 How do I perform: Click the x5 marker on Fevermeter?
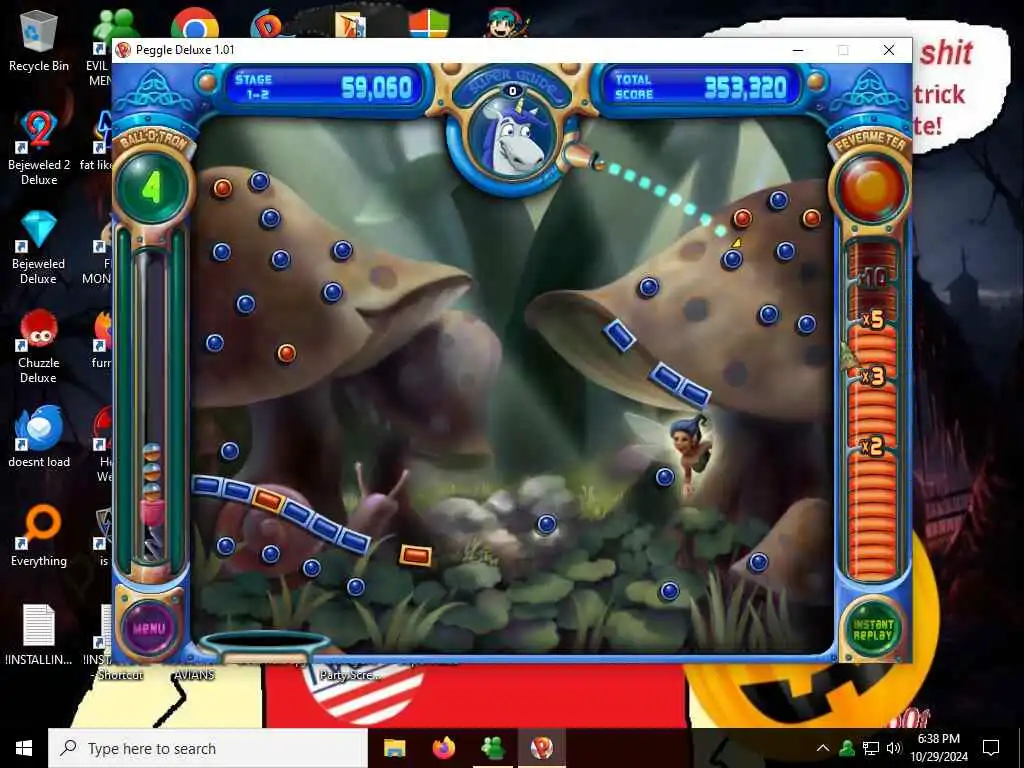coord(873,320)
